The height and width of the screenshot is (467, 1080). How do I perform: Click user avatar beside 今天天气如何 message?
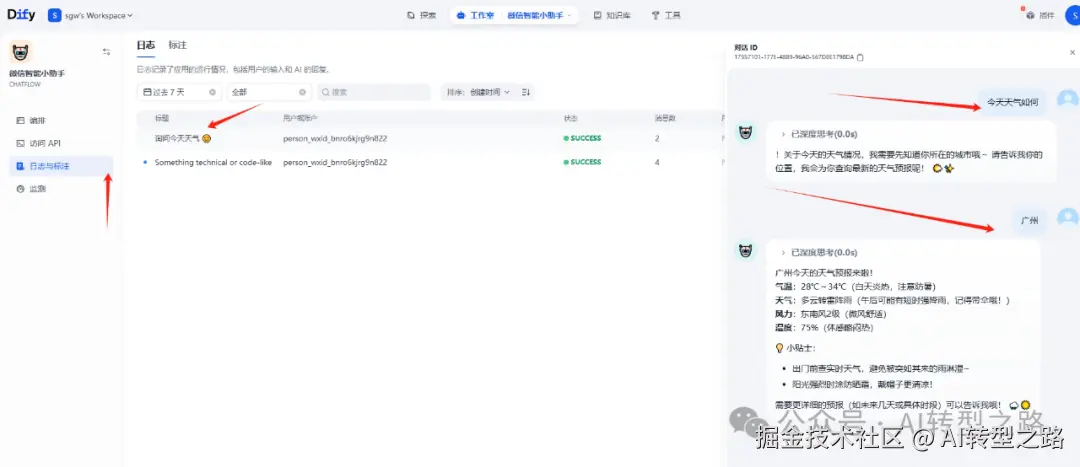pyautogui.click(x=1068, y=101)
